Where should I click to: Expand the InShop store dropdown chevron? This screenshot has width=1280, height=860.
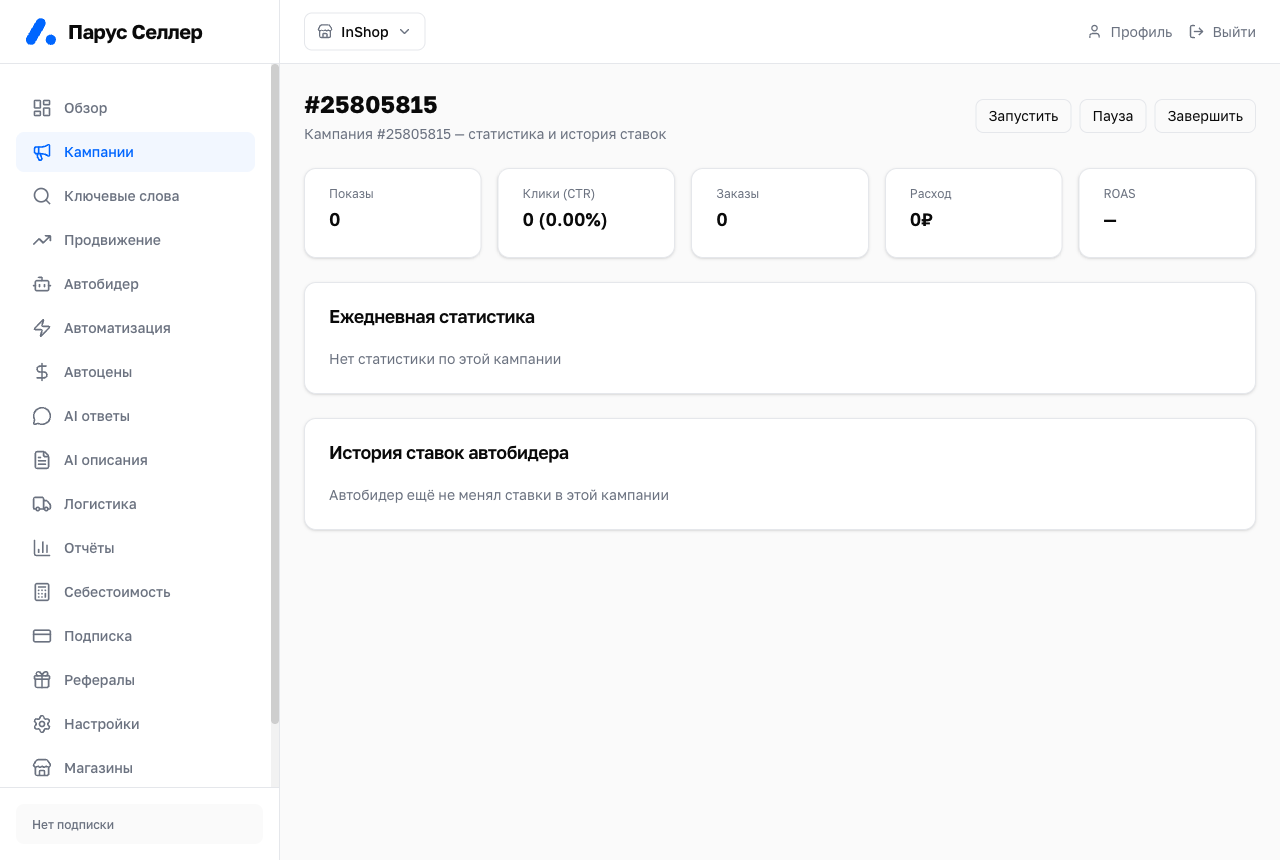pyautogui.click(x=405, y=32)
